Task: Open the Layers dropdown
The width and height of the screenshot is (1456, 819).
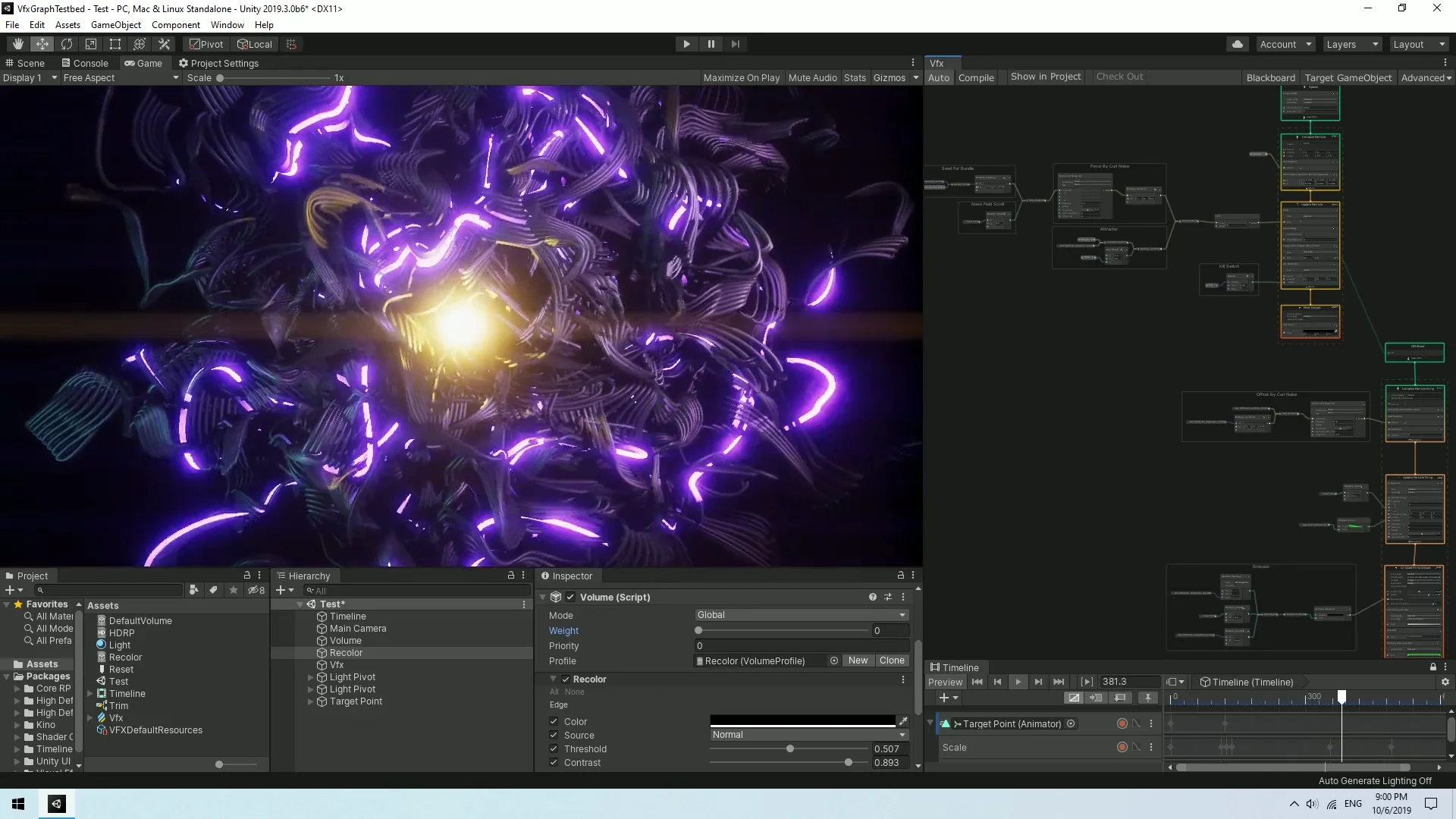Action: [1352, 43]
